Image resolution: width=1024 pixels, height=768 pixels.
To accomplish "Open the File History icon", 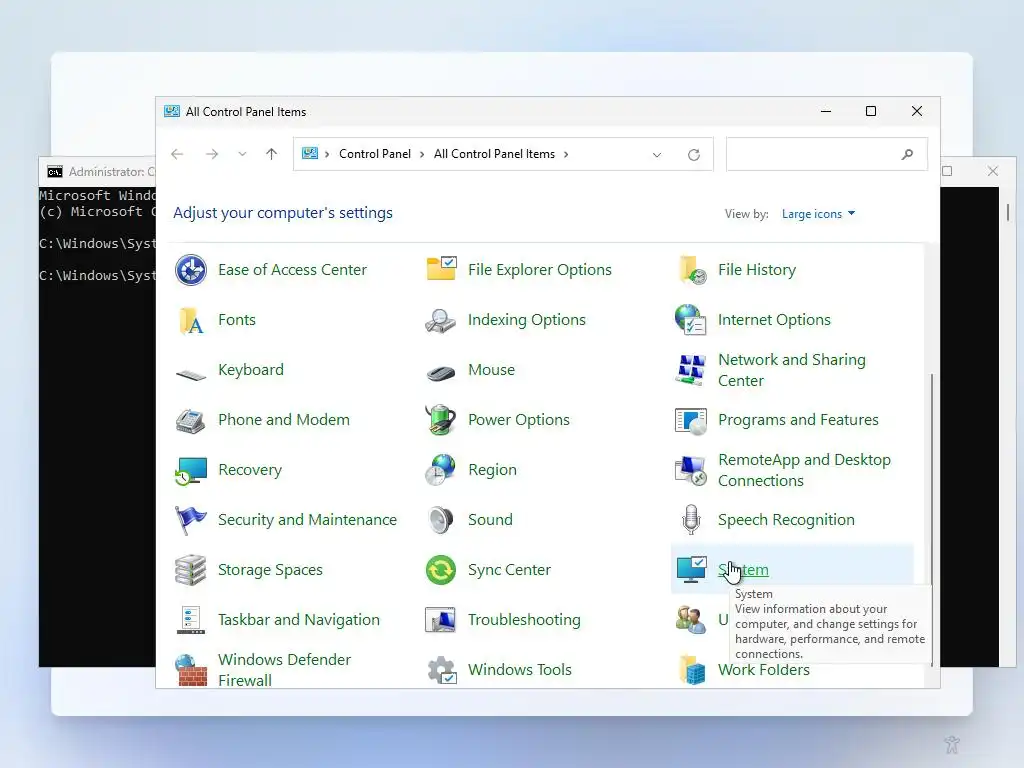I will pos(691,270).
